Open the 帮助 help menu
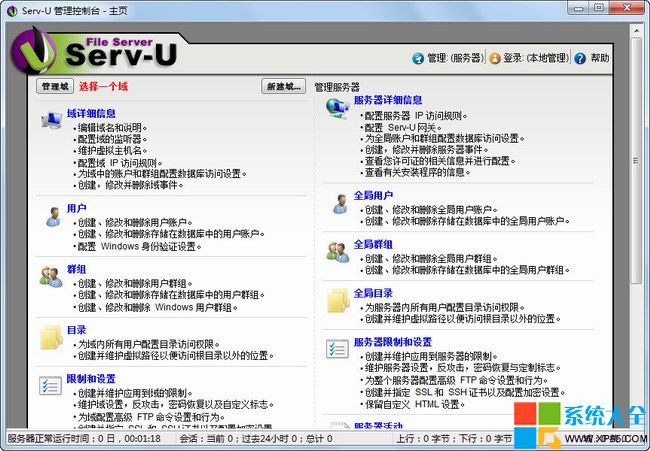650x451 pixels. click(x=591, y=59)
